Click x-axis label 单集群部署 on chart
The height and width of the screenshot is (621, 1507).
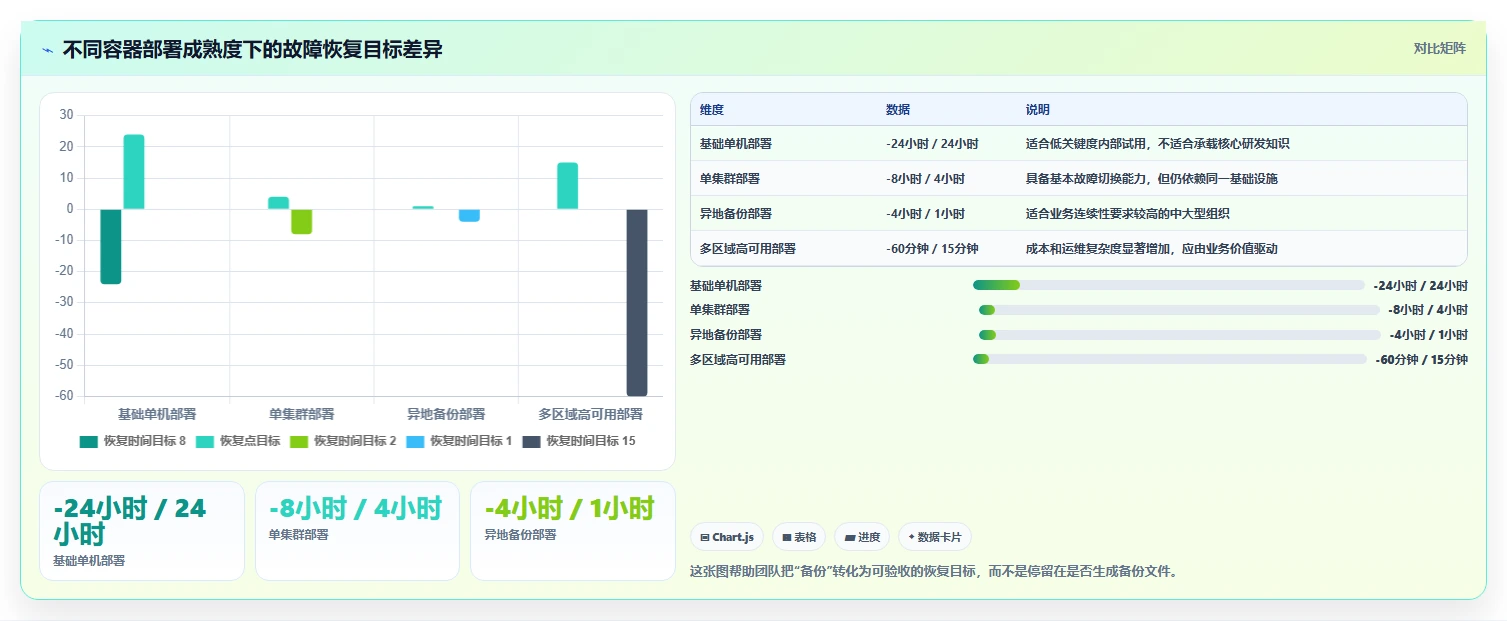(x=302, y=414)
